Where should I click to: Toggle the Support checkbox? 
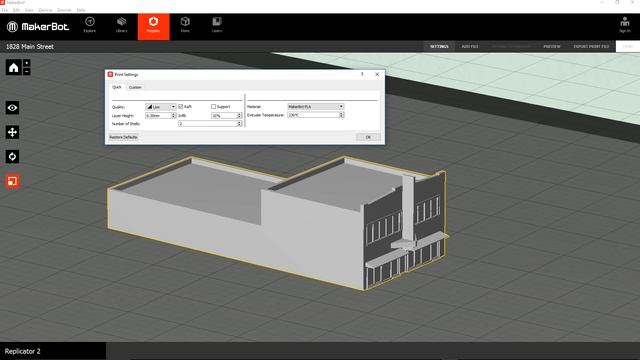[213, 107]
